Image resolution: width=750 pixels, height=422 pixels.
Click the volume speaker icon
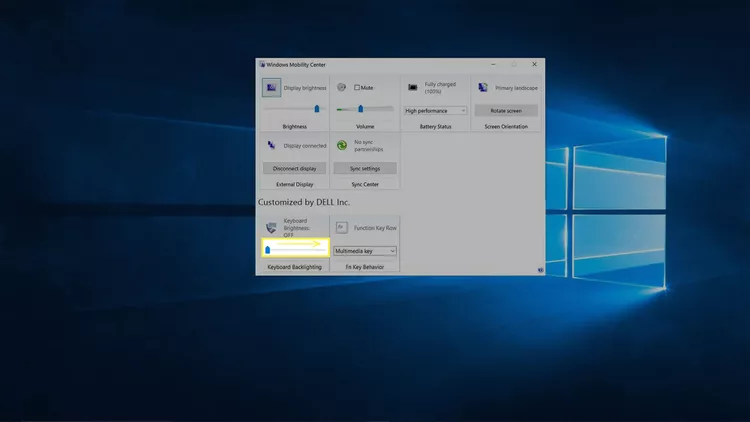coord(342,87)
